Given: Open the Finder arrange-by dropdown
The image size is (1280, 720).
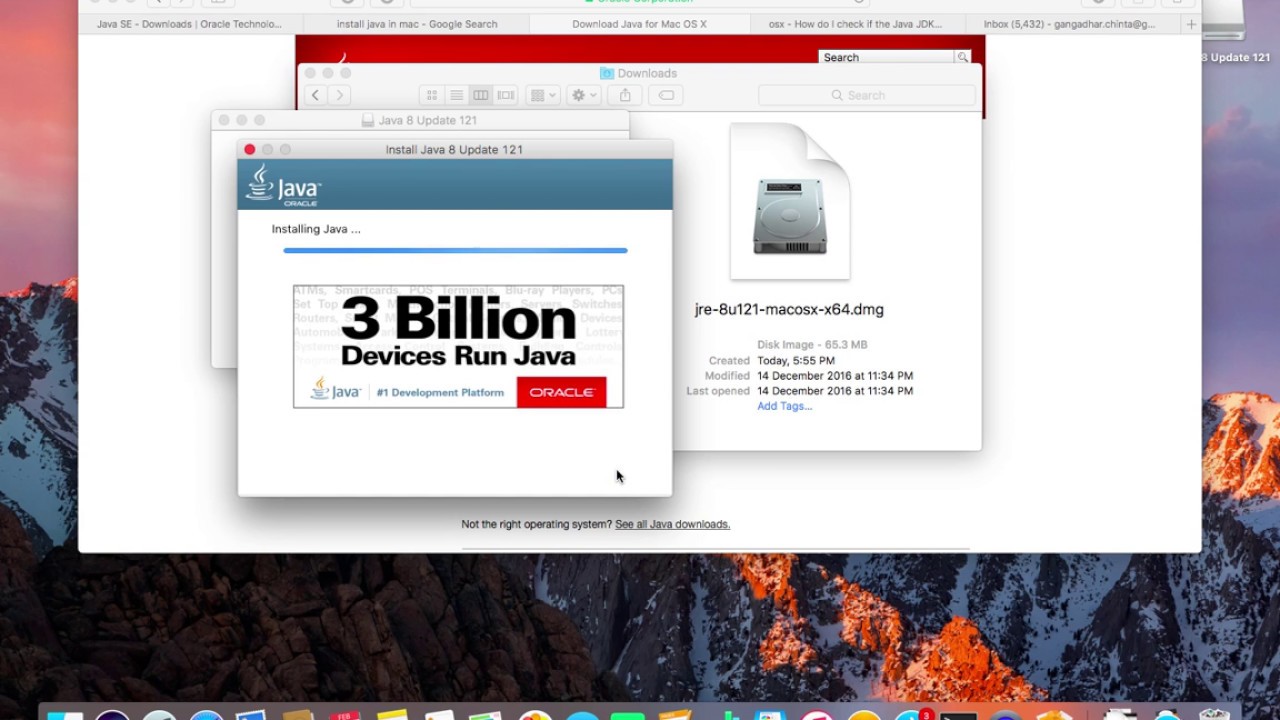Looking at the screenshot, I should point(543,95).
